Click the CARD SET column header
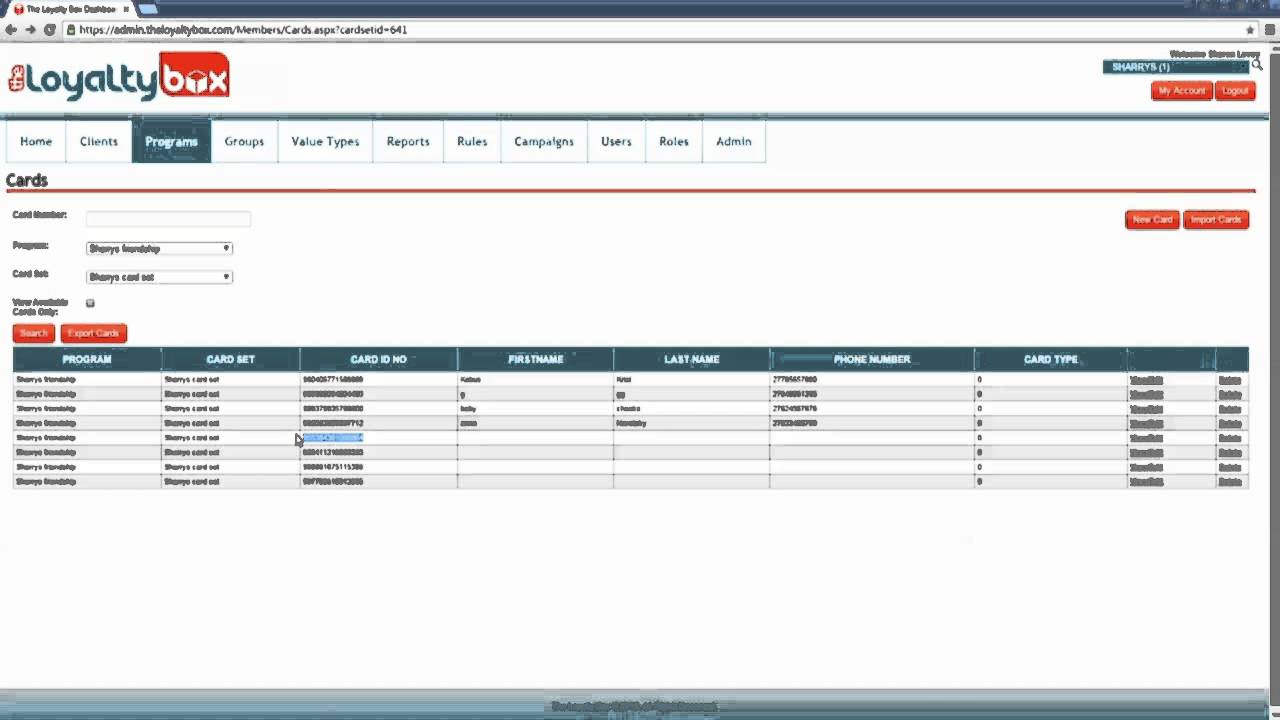Viewport: 1280px width, 720px height. coord(231,359)
